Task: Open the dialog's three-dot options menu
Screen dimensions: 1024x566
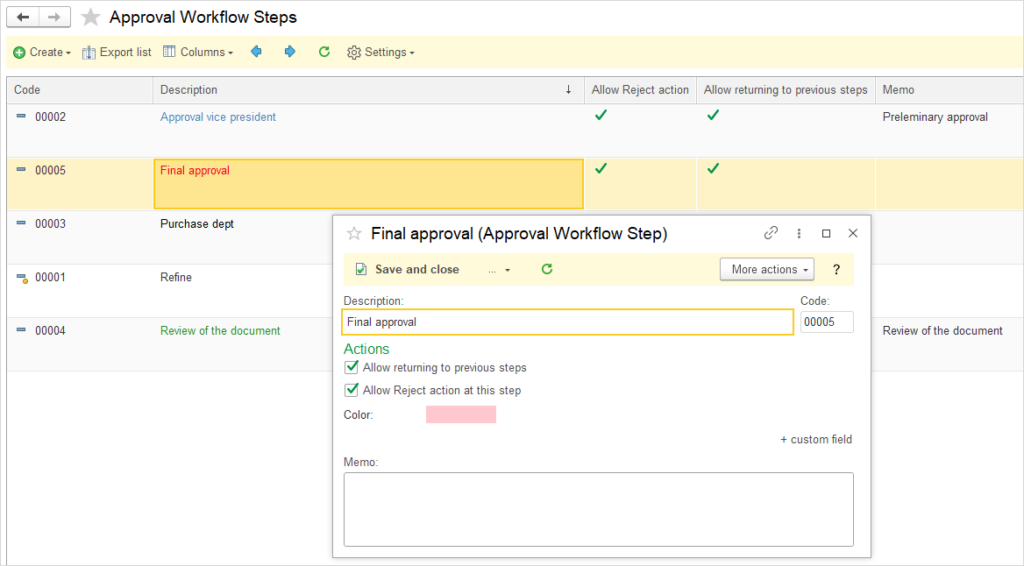Action: [x=799, y=233]
